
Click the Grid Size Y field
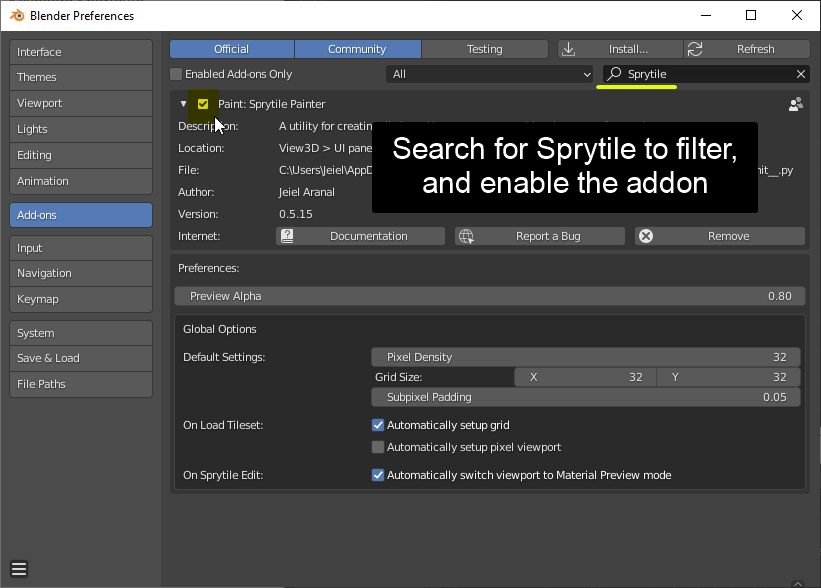728,377
